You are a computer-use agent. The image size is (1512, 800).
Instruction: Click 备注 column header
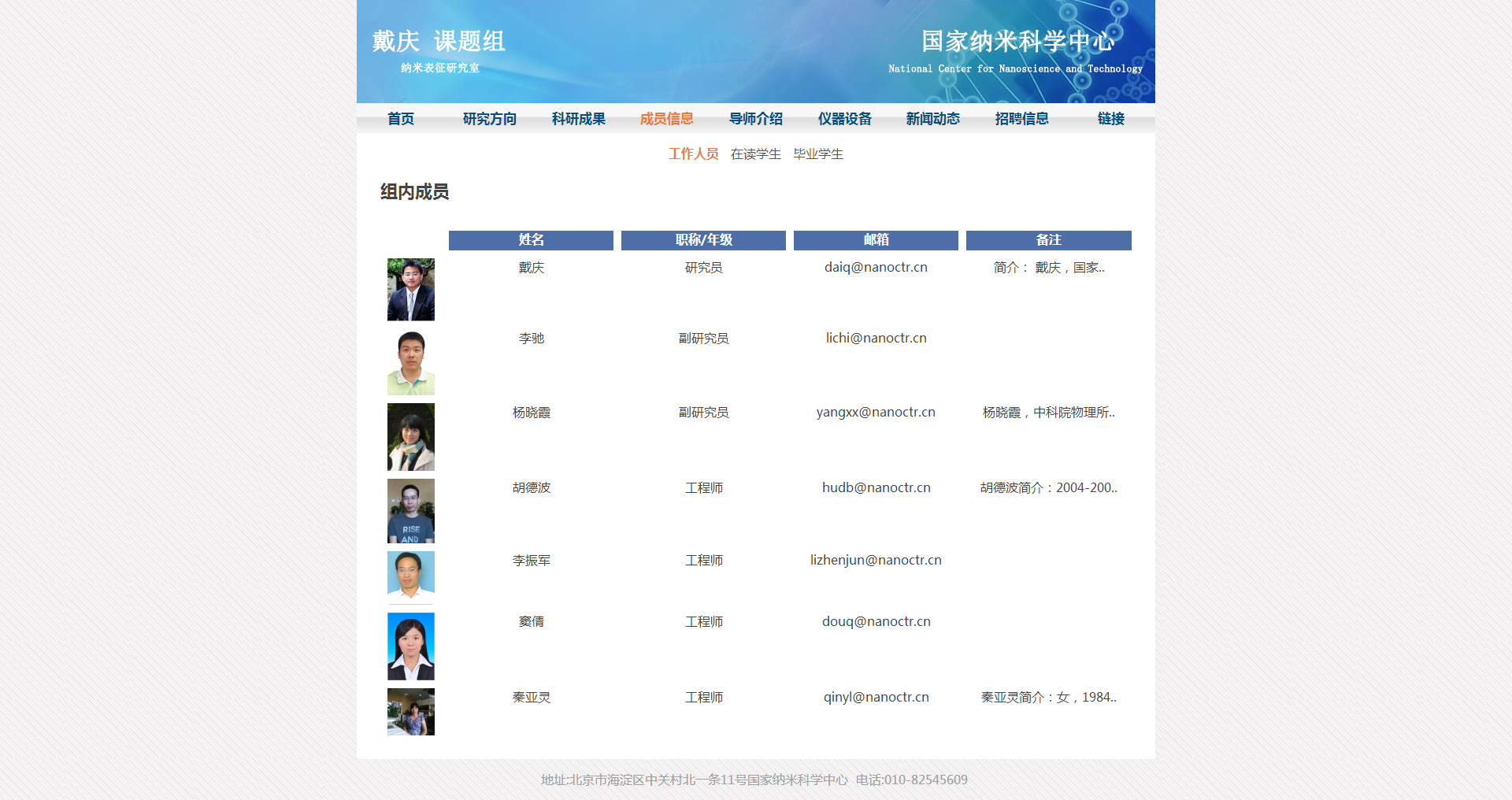[x=1049, y=240]
